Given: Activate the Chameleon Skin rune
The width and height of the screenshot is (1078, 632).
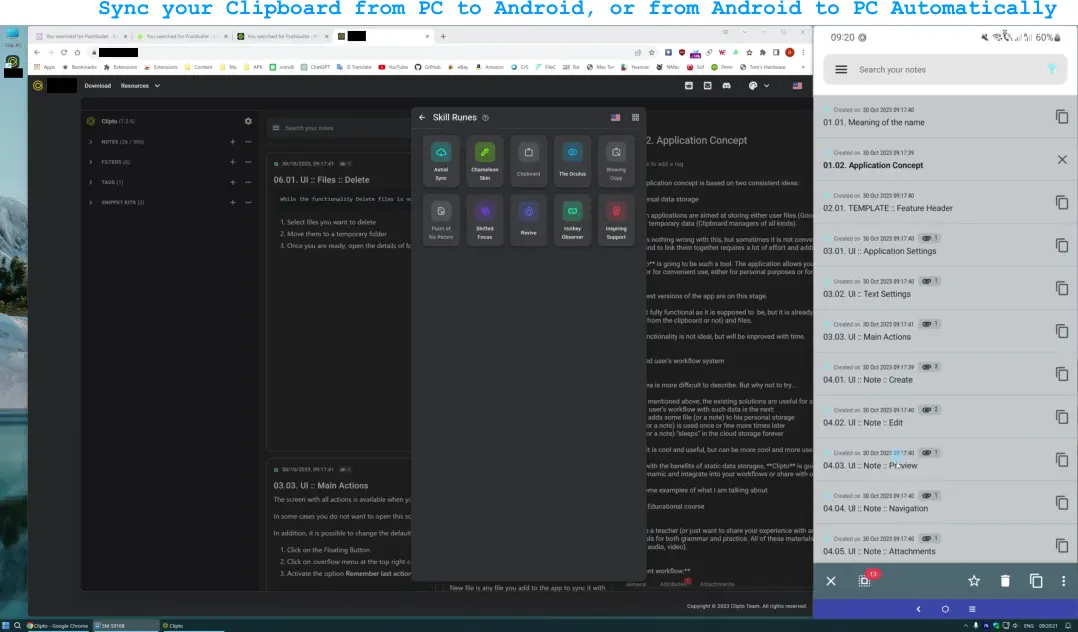Looking at the screenshot, I should click(x=484, y=158).
